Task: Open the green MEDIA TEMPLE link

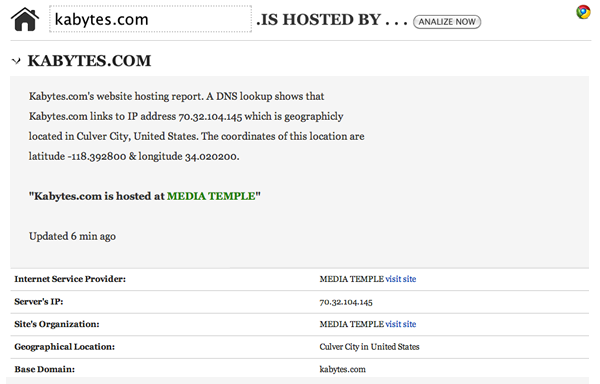Action: pyautogui.click(x=211, y=196)
